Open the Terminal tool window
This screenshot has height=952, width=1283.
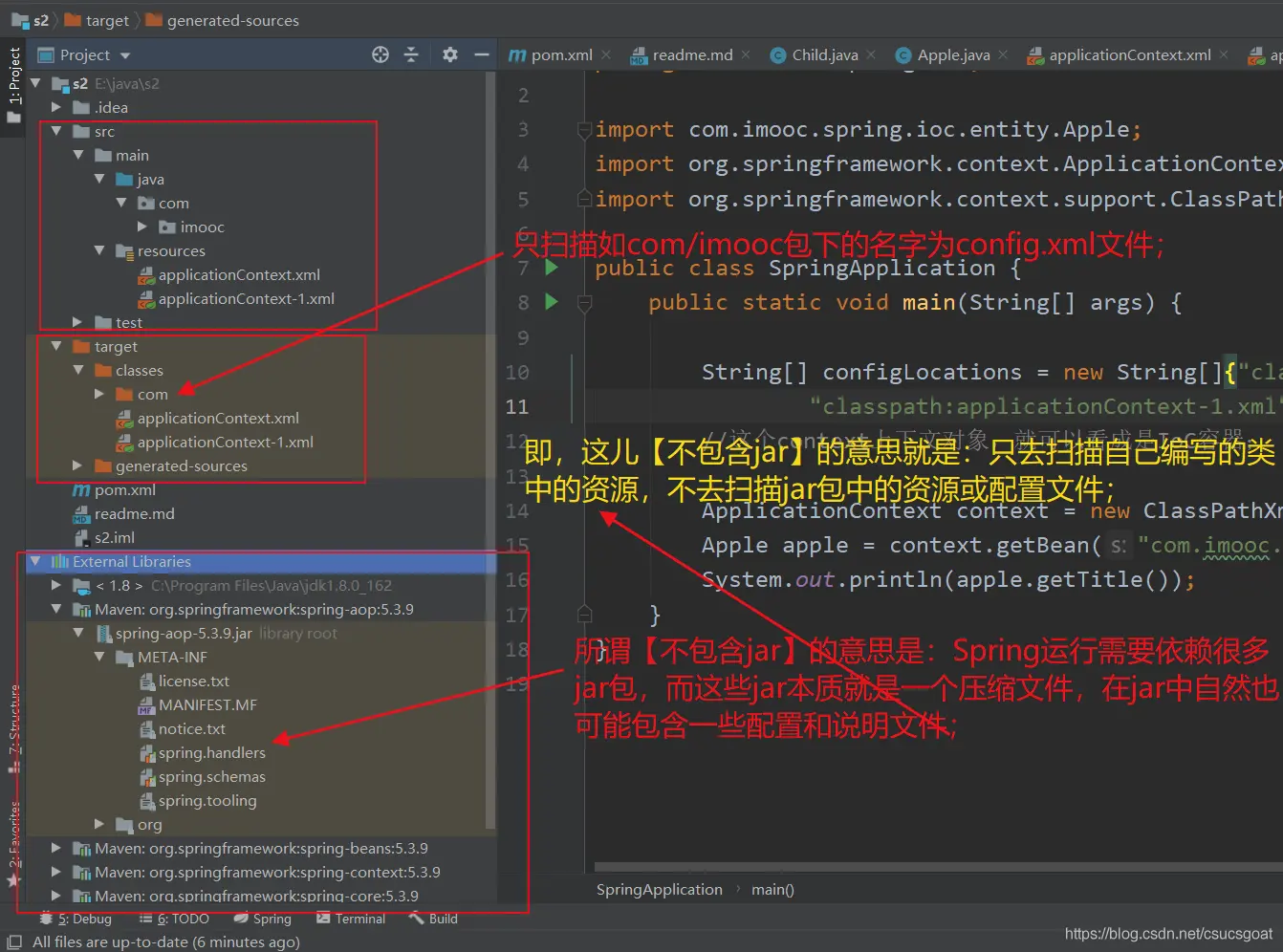351,919
